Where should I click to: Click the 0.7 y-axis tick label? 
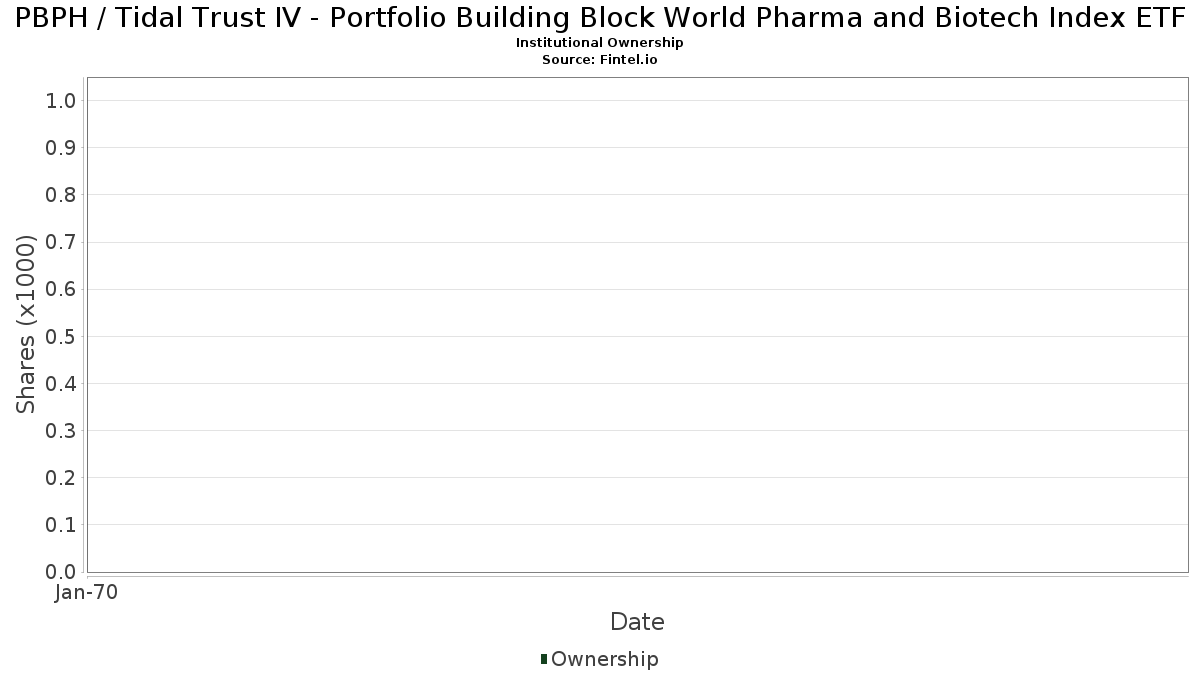pyautogui.click(x=61, y=242)
